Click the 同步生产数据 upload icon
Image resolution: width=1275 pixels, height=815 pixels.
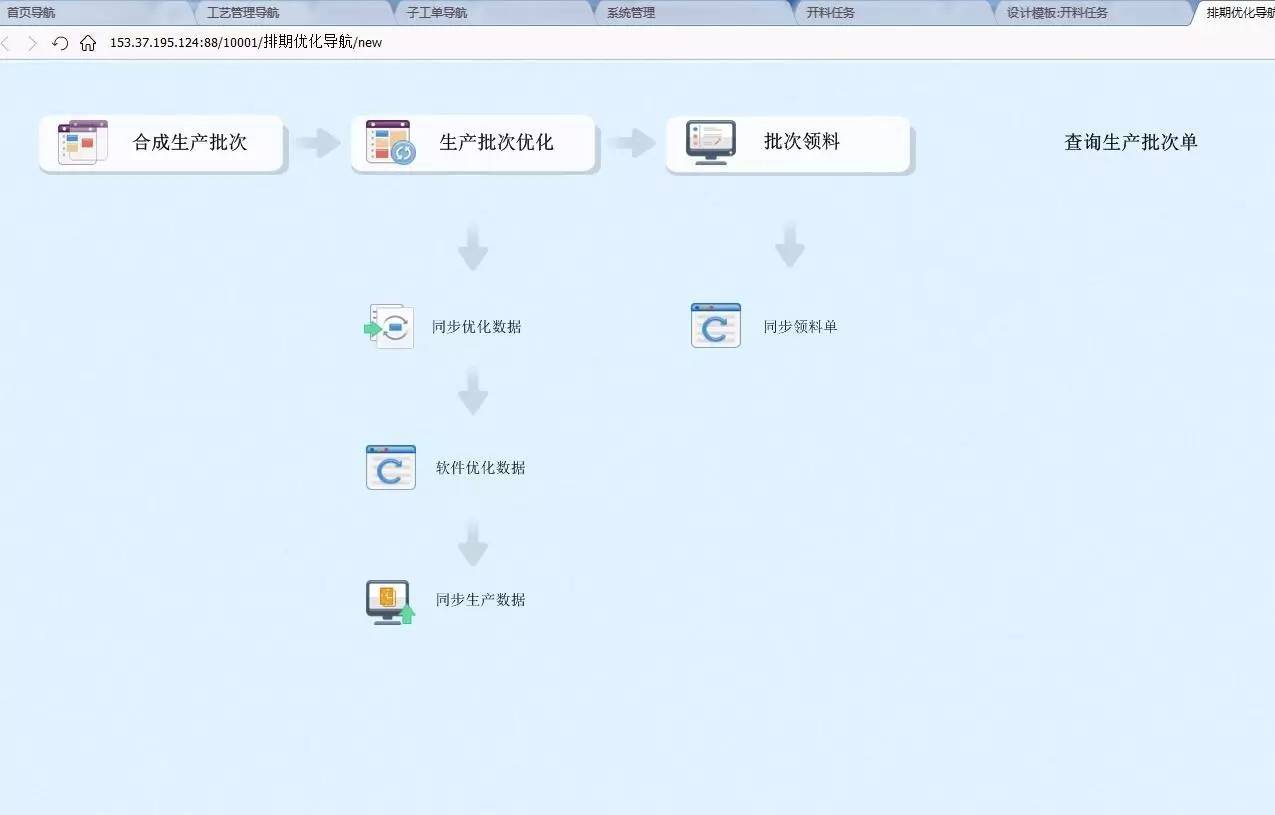tap(390, 602)
